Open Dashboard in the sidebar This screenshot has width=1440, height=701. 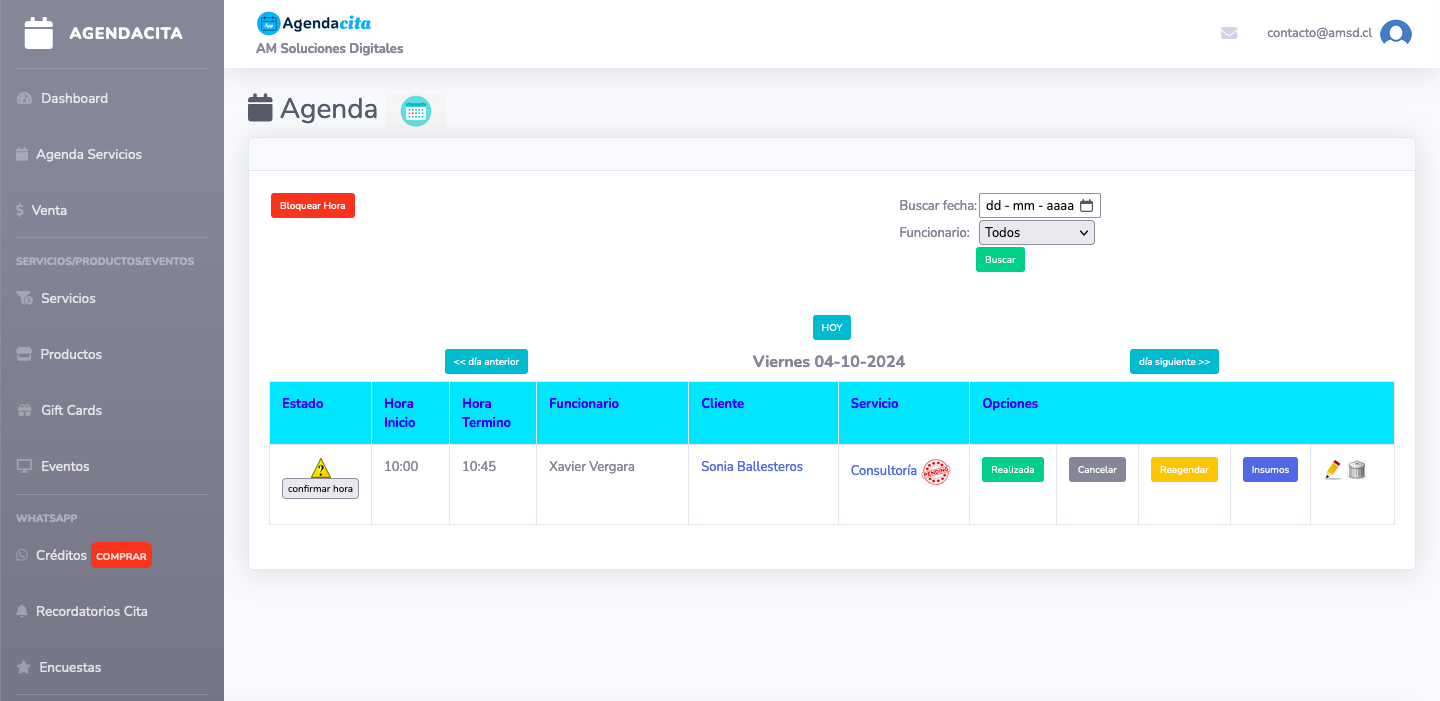(74, 98)
